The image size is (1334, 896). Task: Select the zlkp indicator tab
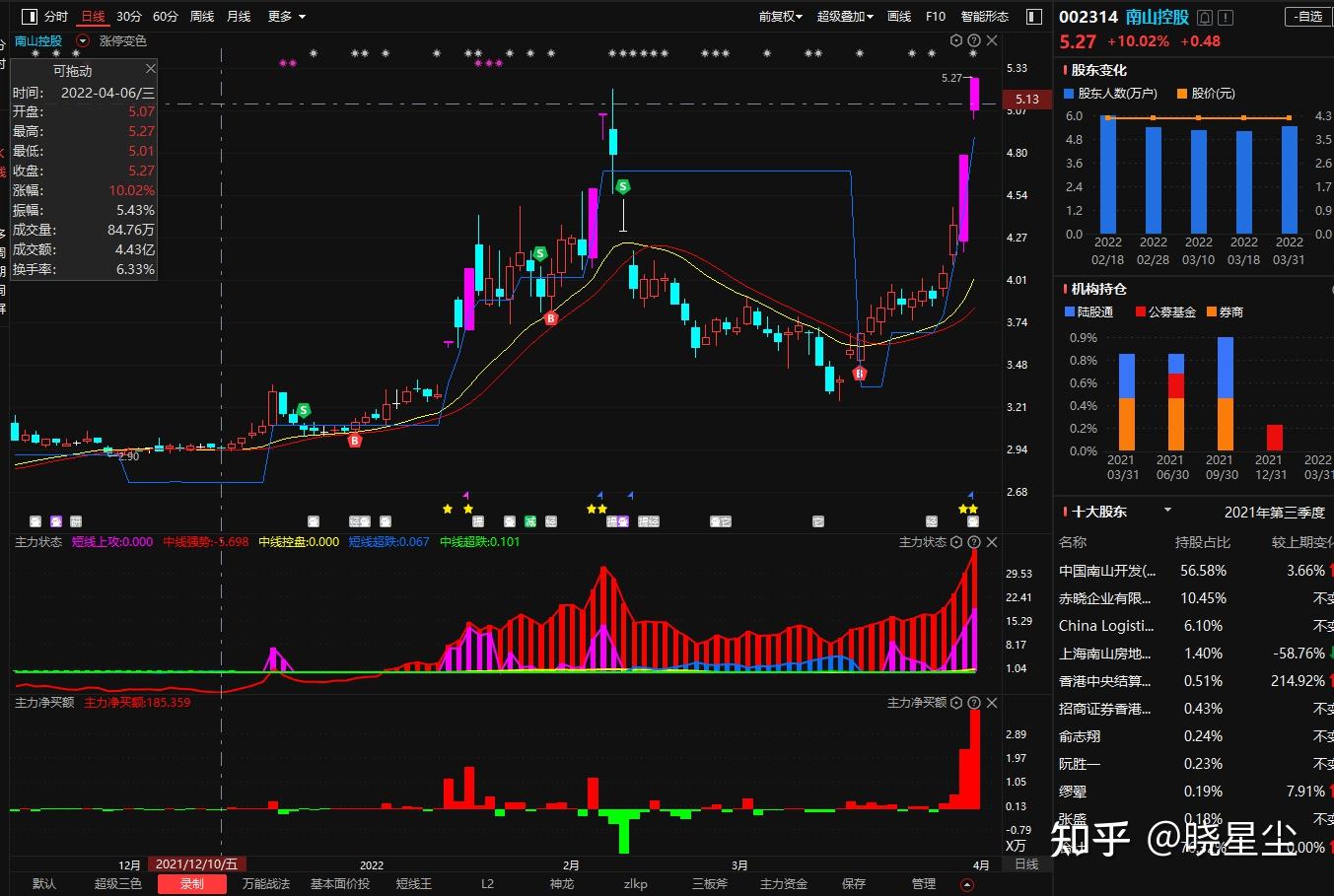[636, 884]
